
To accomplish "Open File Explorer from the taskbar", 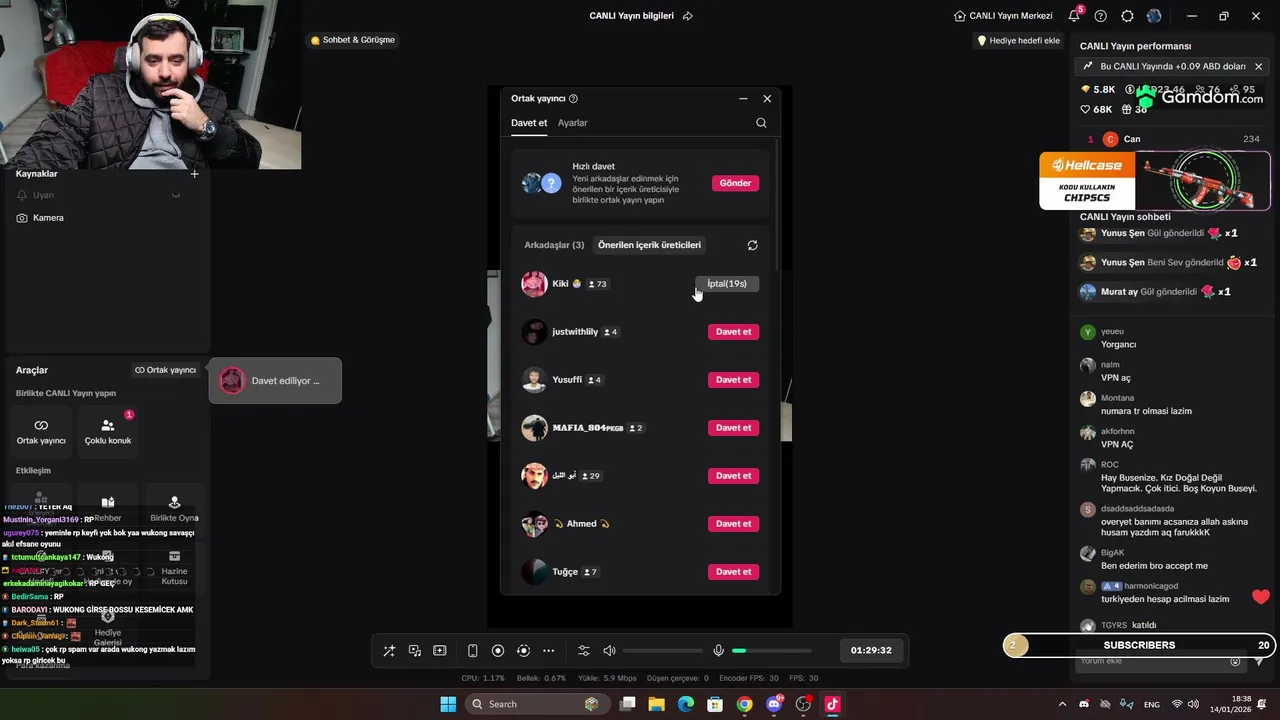I will (x=657, y=704).
